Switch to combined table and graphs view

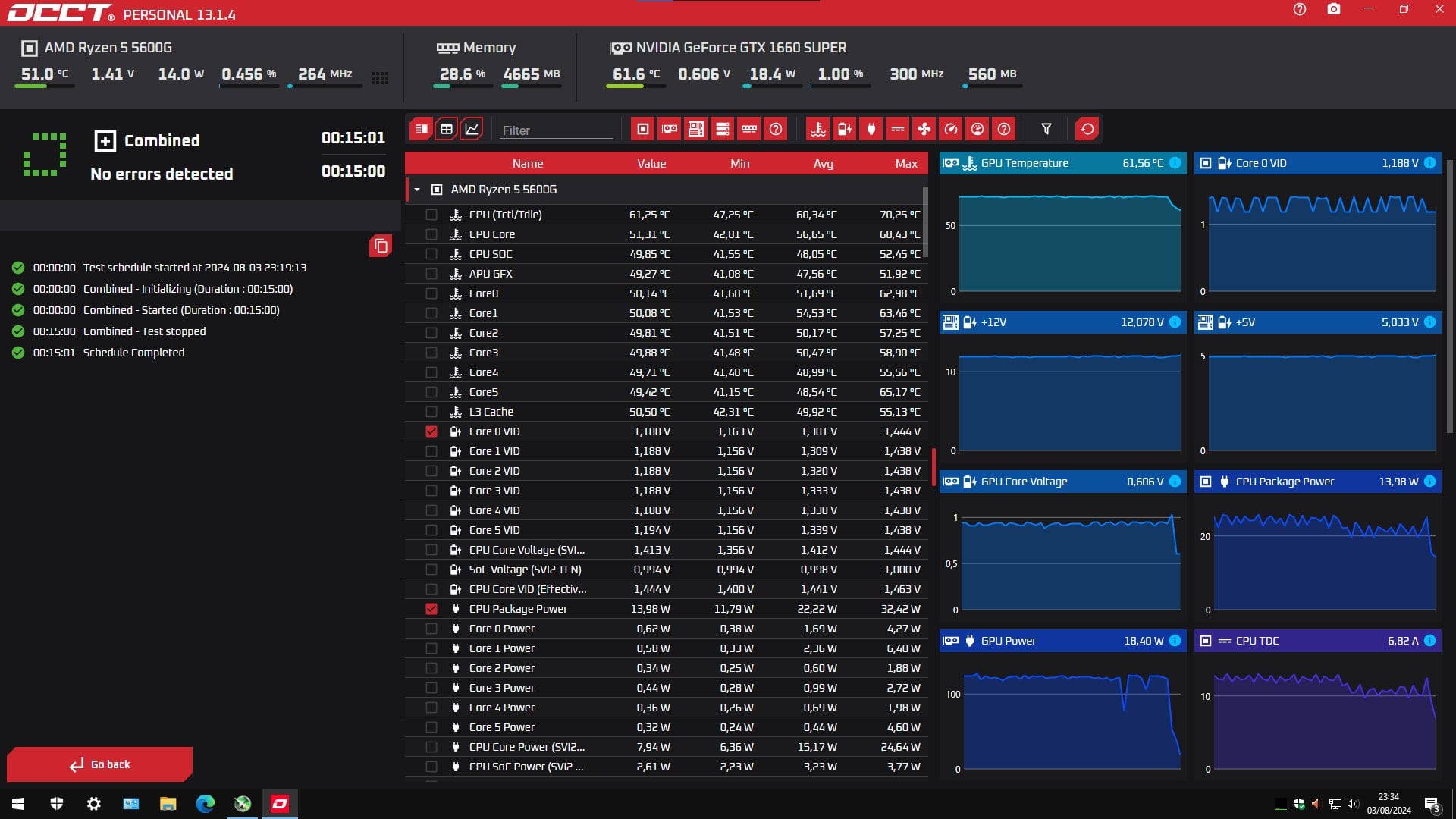click(x=421, y=129)
